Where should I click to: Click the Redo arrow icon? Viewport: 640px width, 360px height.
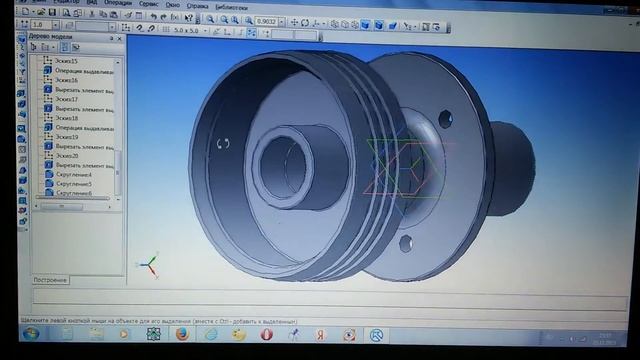tap(163, 17)
